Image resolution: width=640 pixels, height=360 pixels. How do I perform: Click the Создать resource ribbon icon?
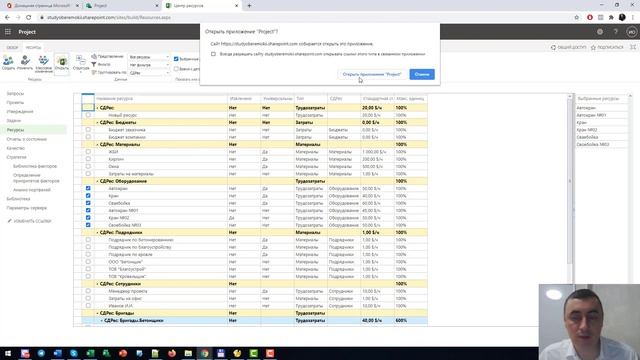coord(8,63)
